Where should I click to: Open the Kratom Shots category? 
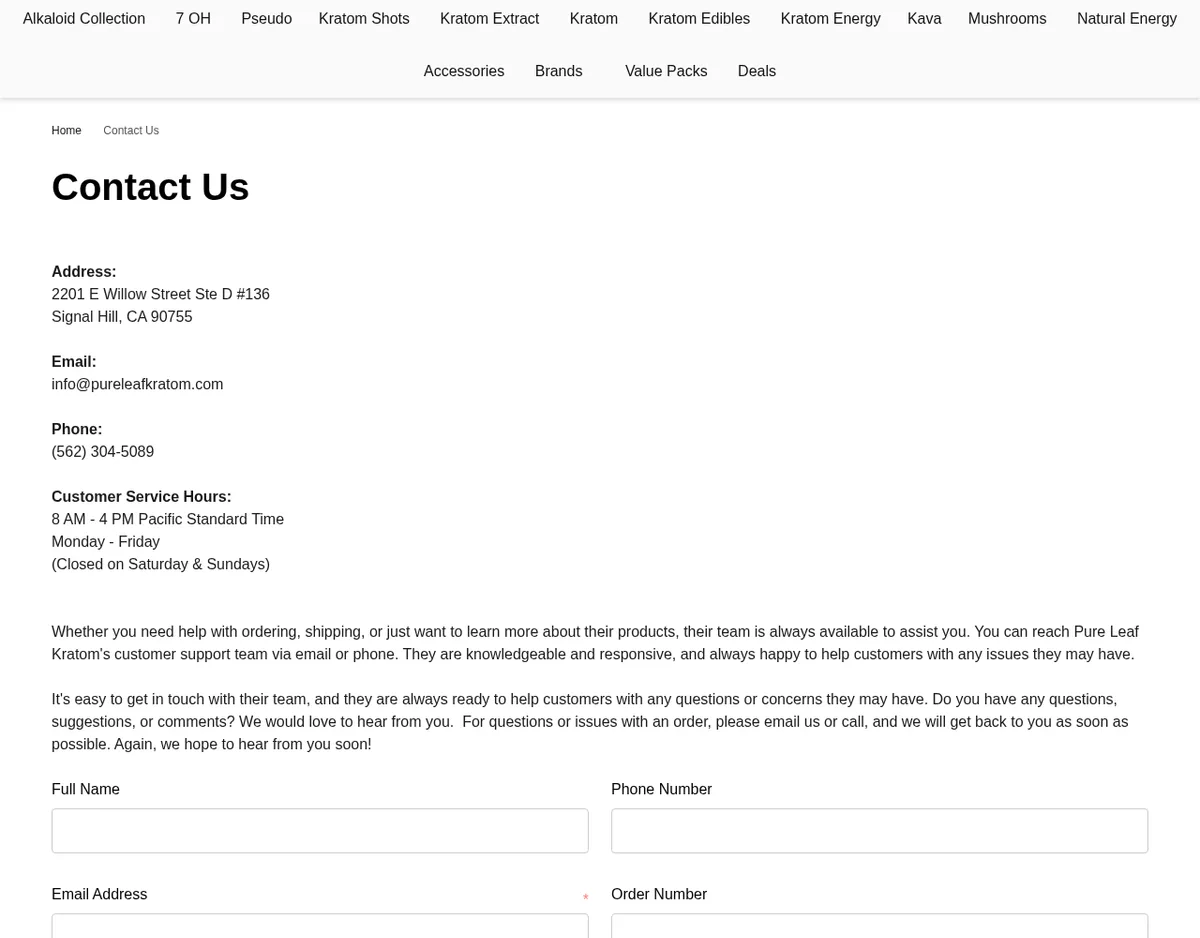coord(364,18)
